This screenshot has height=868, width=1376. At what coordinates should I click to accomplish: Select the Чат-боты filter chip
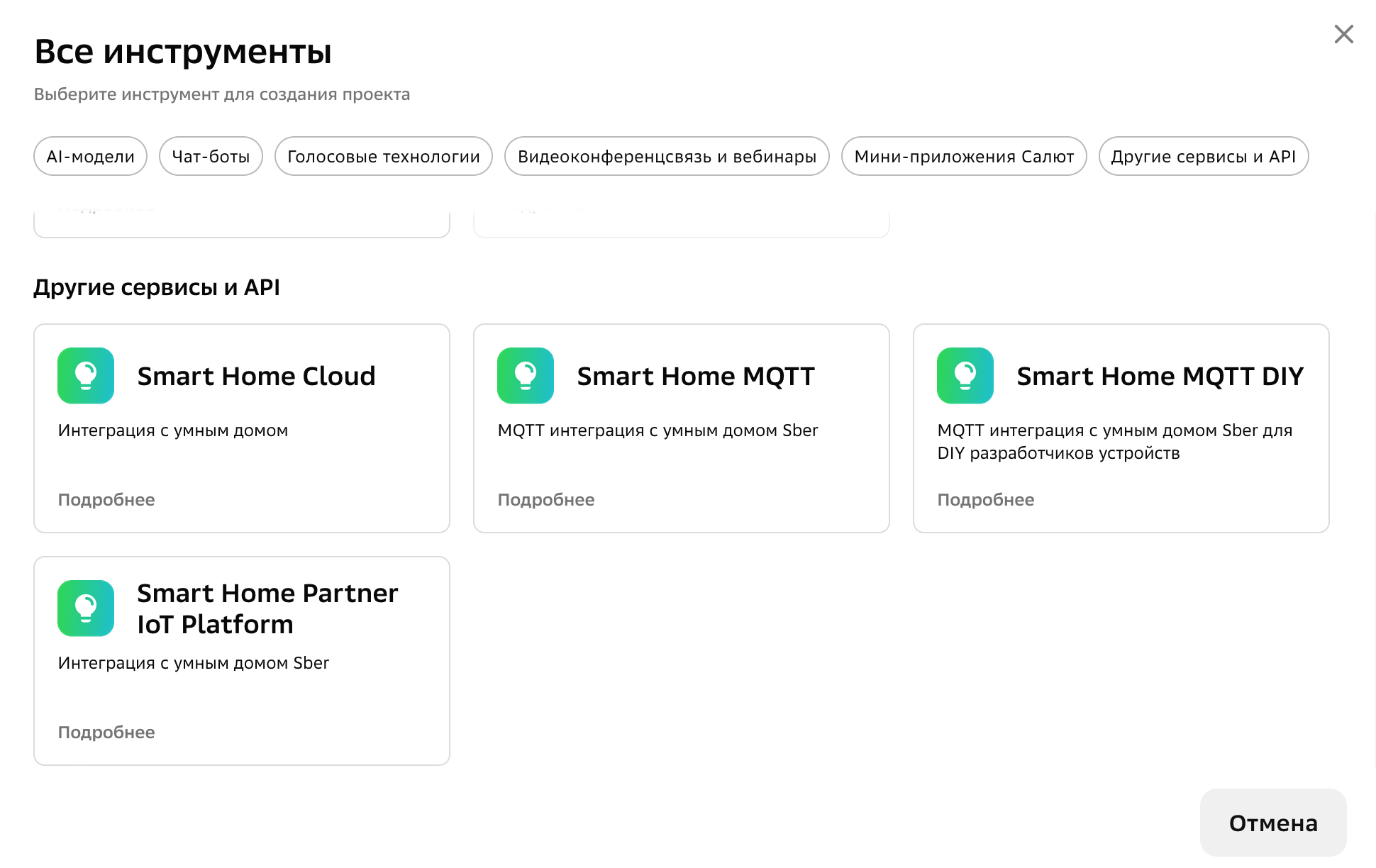point(211,156)
